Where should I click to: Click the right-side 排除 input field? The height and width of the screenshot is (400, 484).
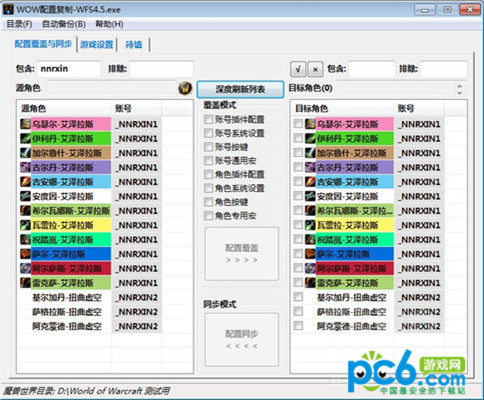click(444, 69)
